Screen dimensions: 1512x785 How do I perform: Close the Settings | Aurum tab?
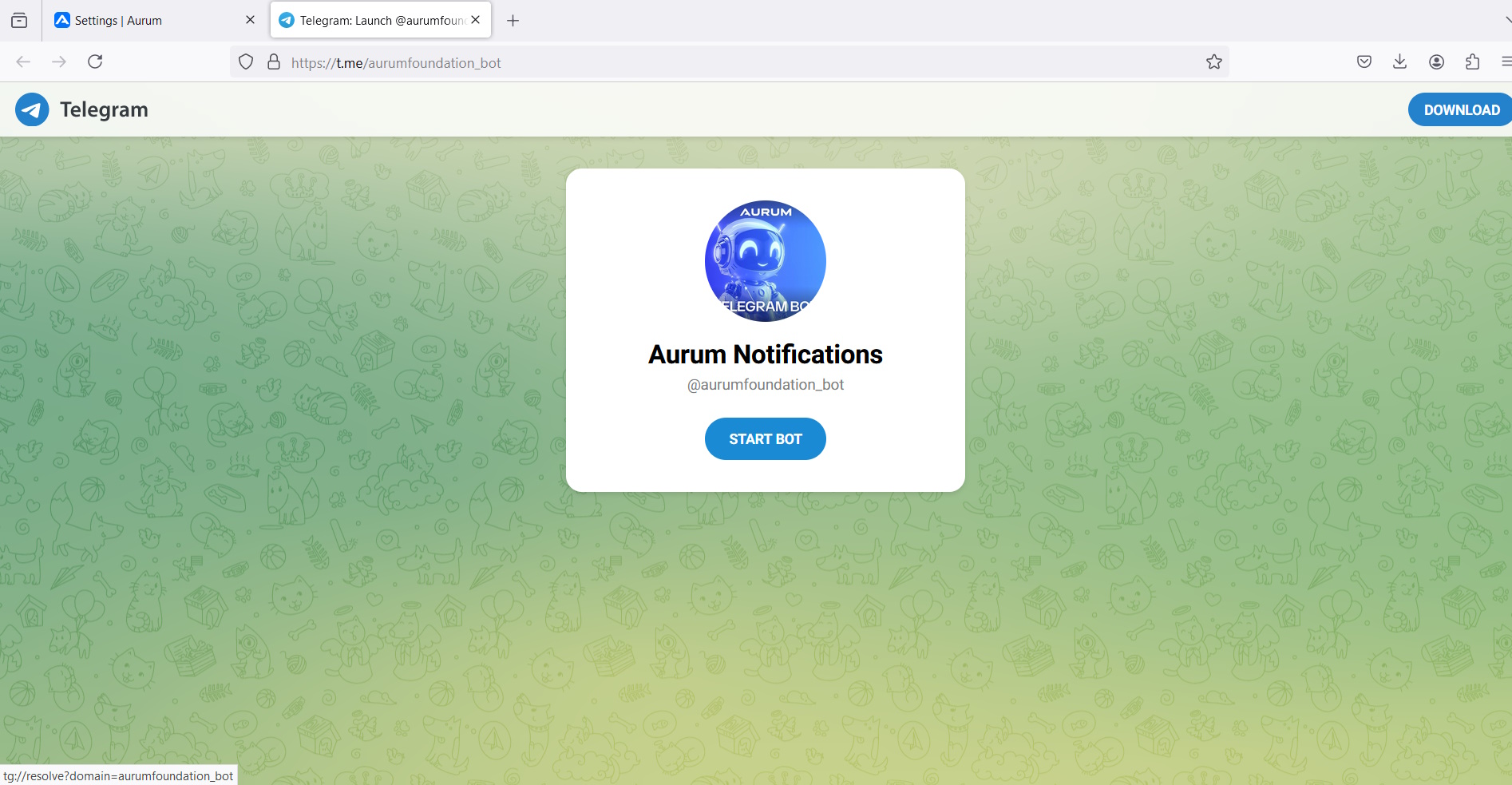(250, 20)
